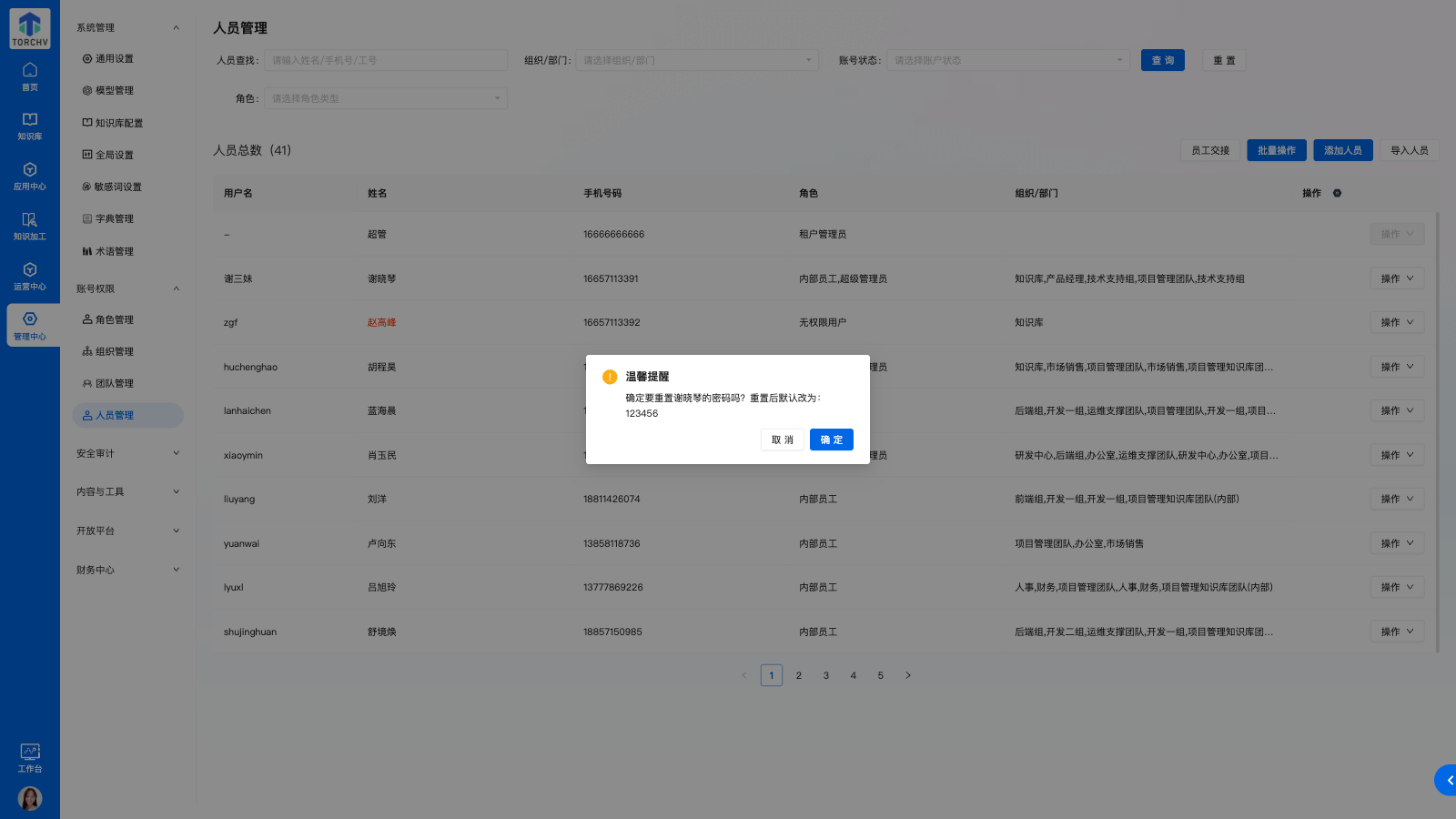Confirm password reset with 确定 button
This screenshot has width=1456, height=819.
[x=831, y=440]
